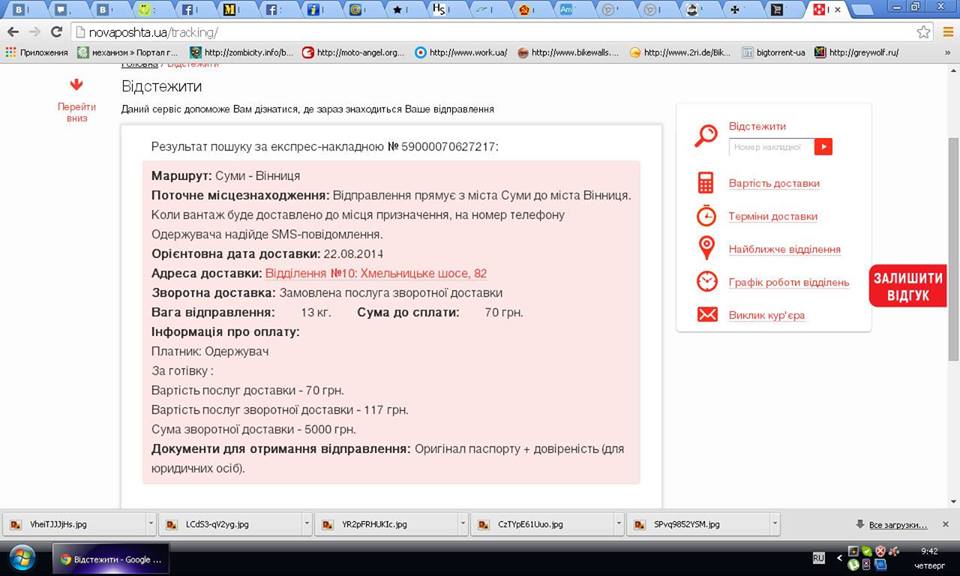The height and width of the screenshot is (576, 960).
Task: Open a new tab via the new tab button
Action: pos(862,9)
